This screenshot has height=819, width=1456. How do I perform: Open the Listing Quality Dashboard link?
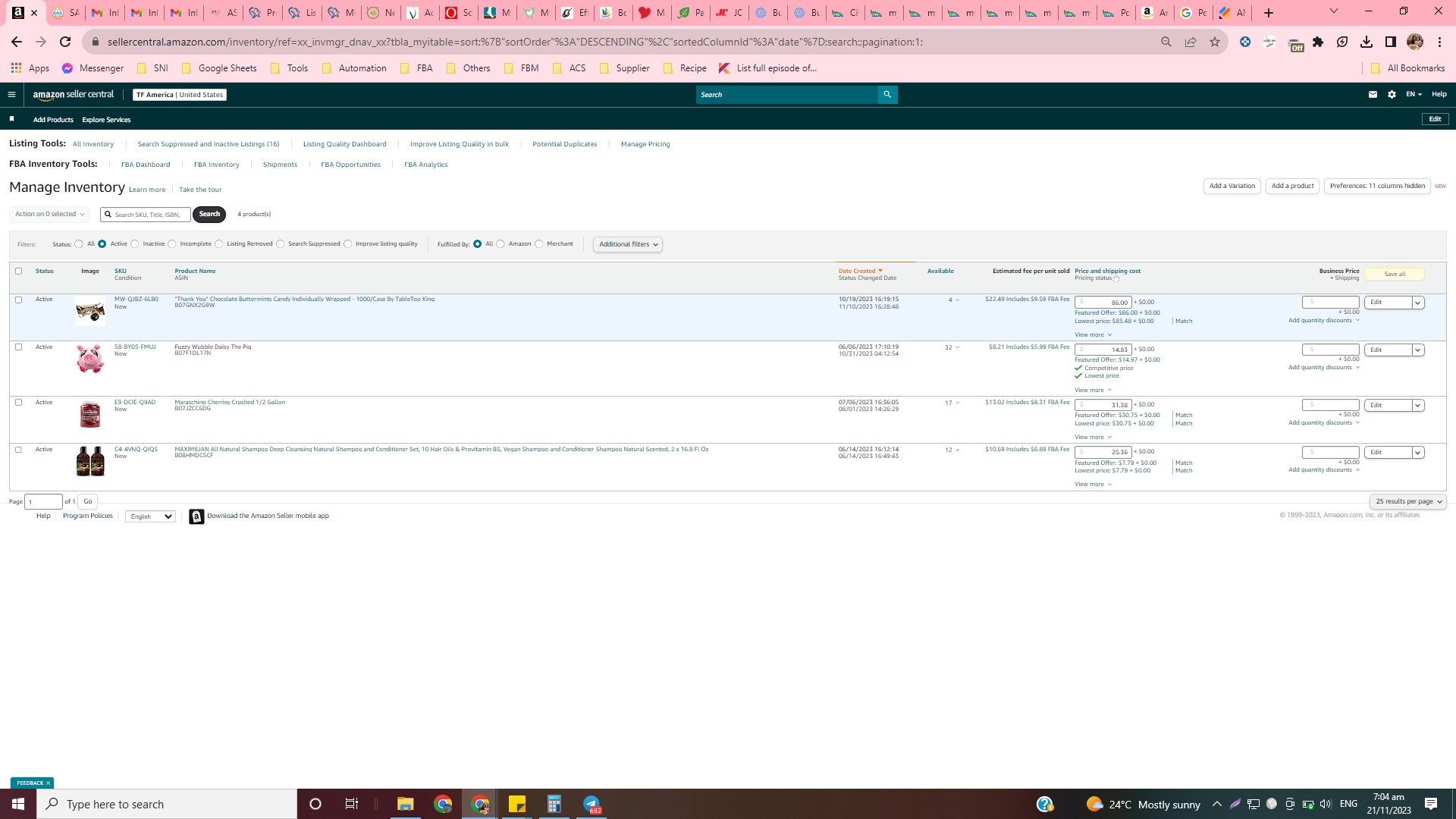(345, 144)
